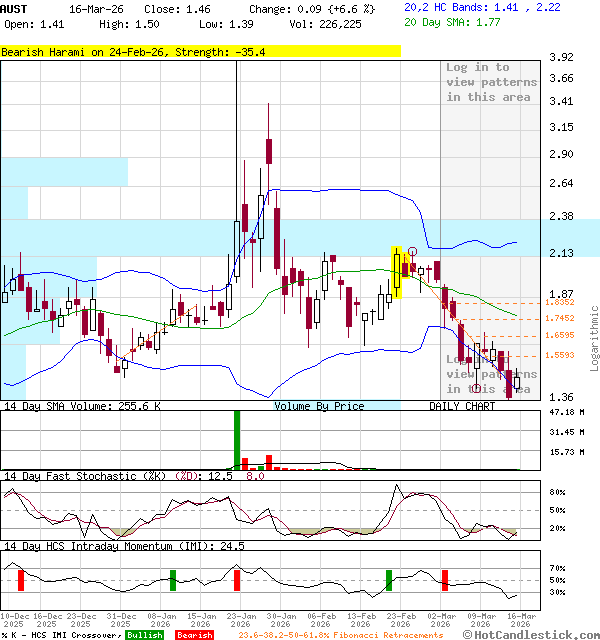Screen dimensions: 600x640
Task: Click the 1.5593 Fibonacci retracement level
Action: tap(559, 355)
